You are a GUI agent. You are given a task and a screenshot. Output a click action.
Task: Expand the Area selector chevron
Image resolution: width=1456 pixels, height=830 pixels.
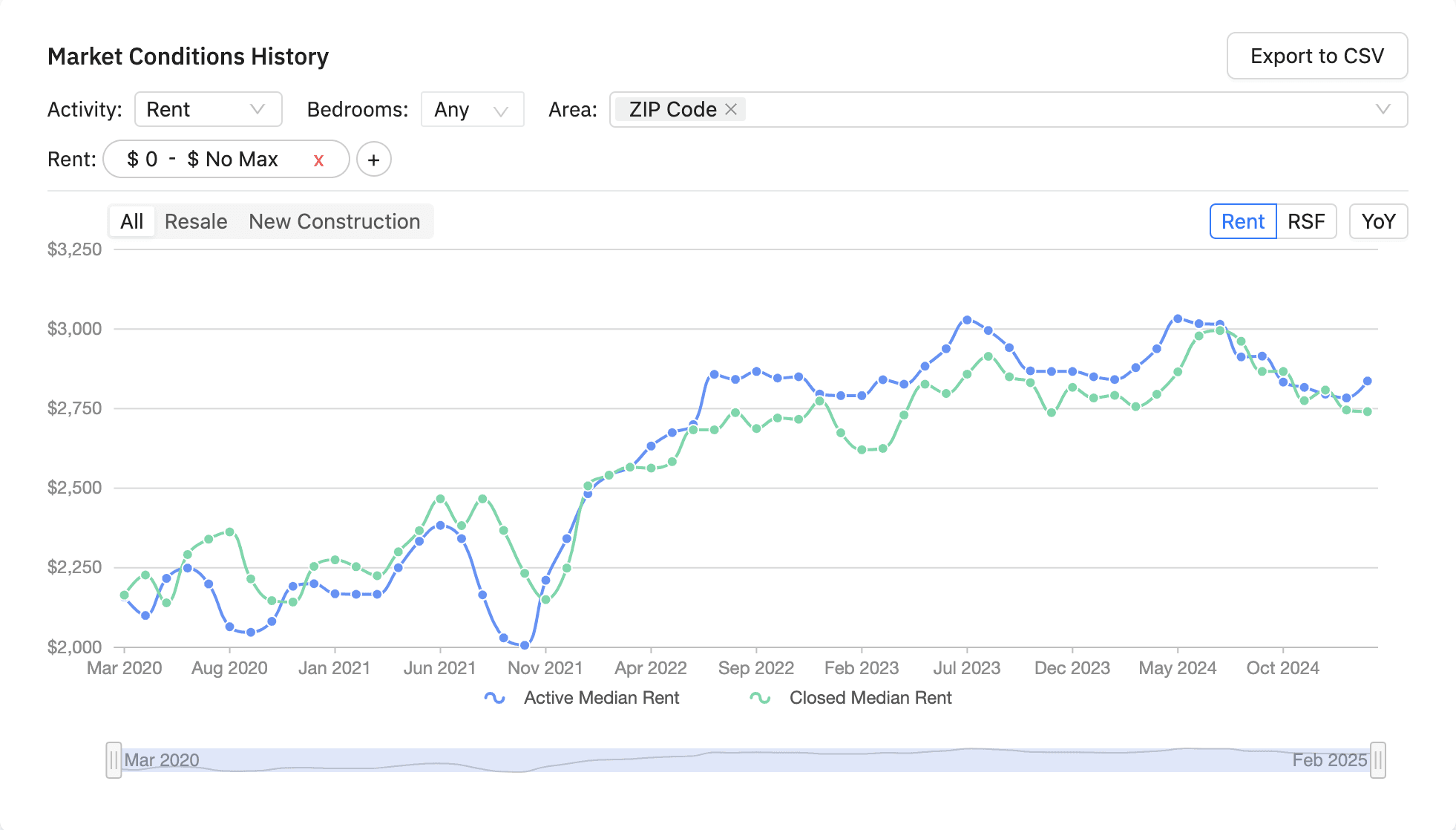[1383, 109]
